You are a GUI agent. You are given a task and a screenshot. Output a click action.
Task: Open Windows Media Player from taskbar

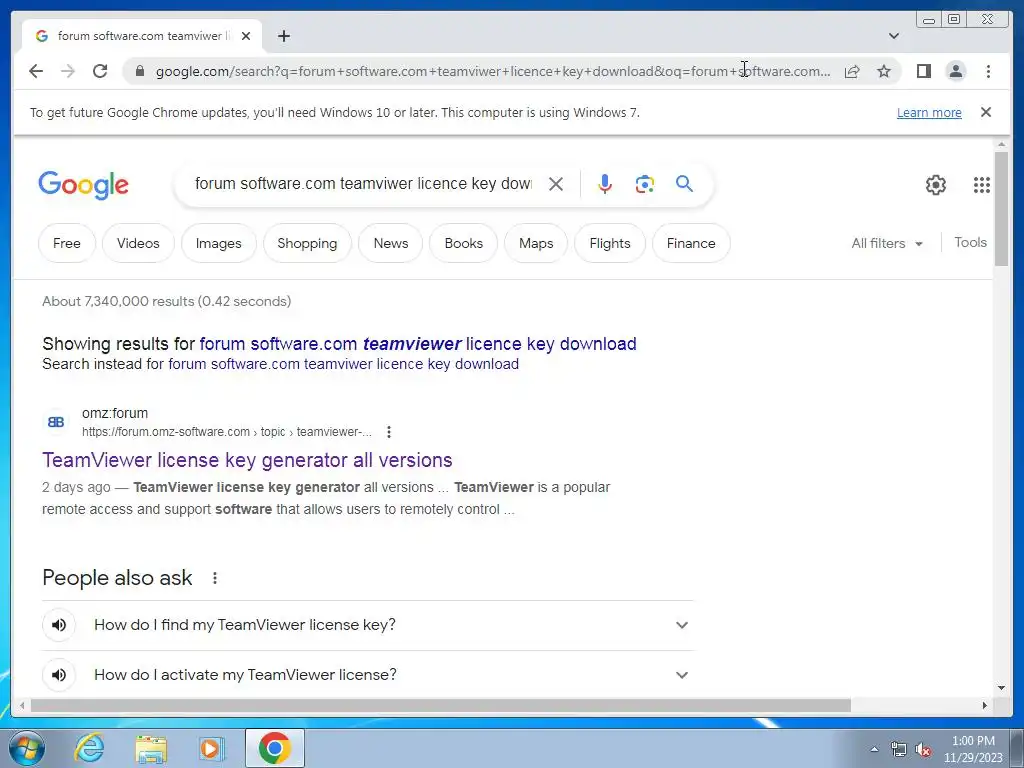211,748
